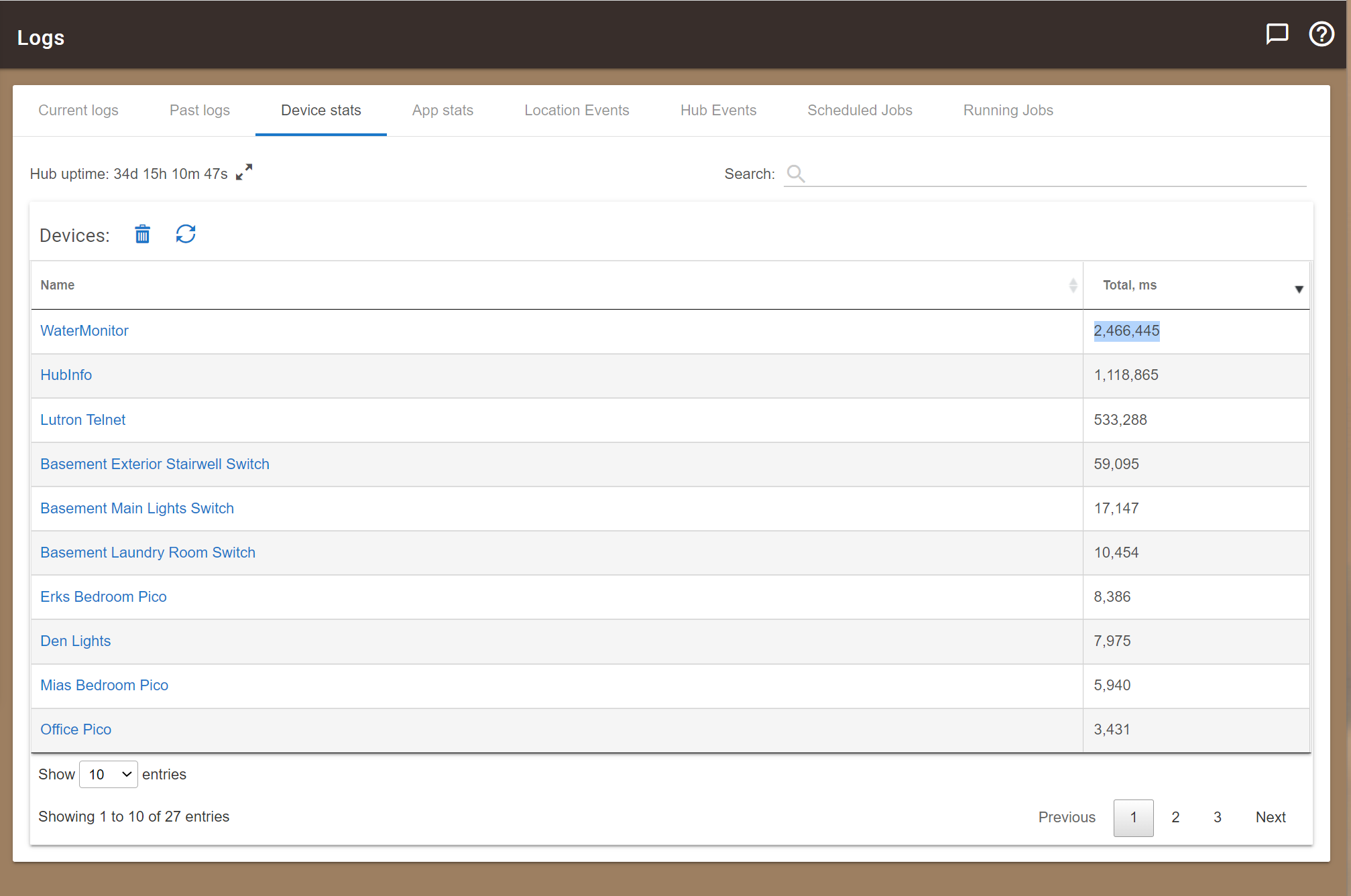Open Basement Laundry Room Switch link
The height and width of the screenshot is (896, 1351).
[148, 553]
